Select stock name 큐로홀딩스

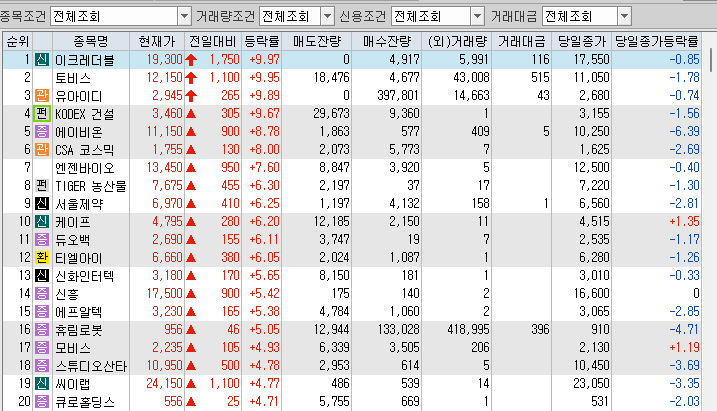85,402
